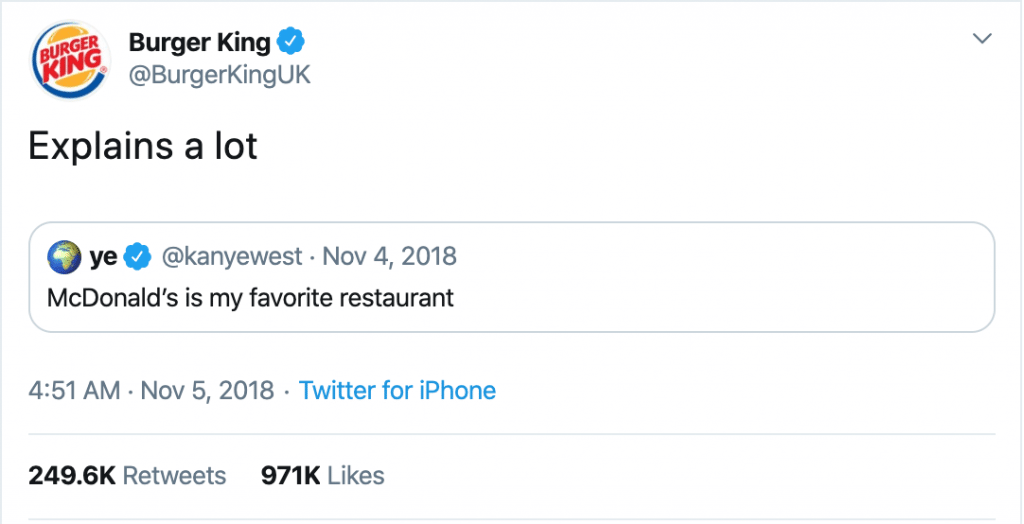The height and width of the screenshot is (524, 1024).
Task: View the 249.6K Retweets list
Action: click(127, 475)
